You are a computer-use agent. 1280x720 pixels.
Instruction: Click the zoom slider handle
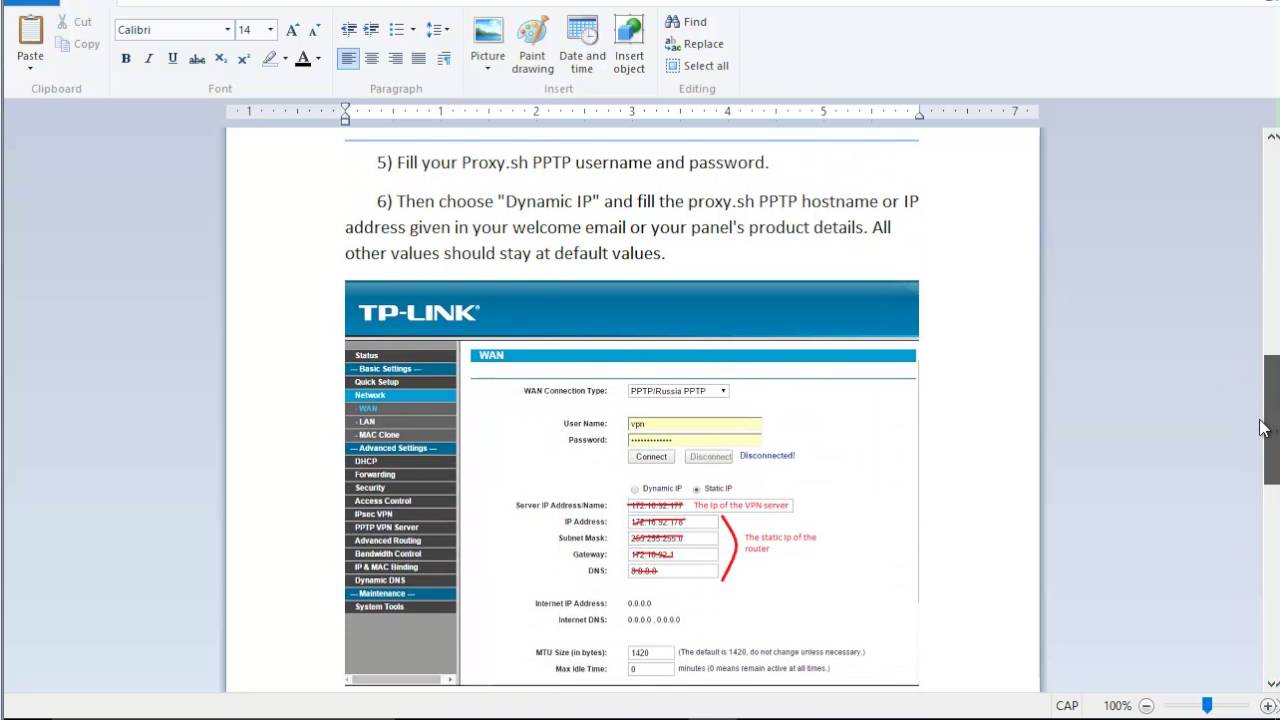coord(1207,705)
